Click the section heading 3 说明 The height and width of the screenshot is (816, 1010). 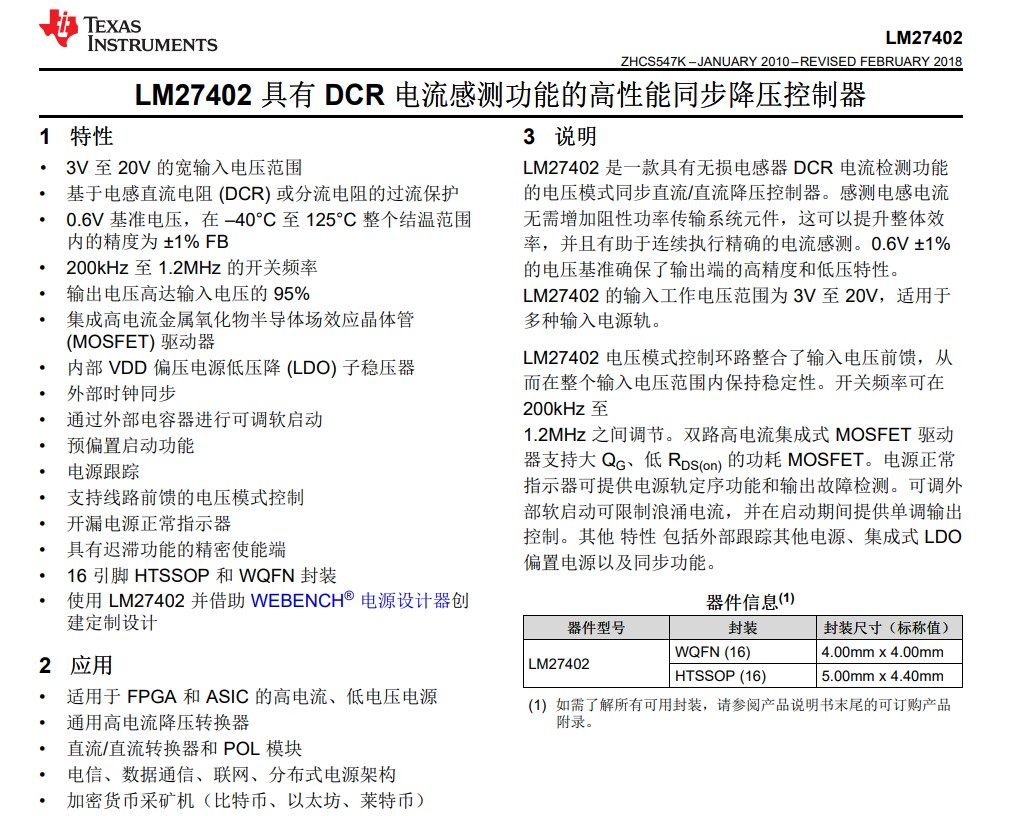point(560,137)
